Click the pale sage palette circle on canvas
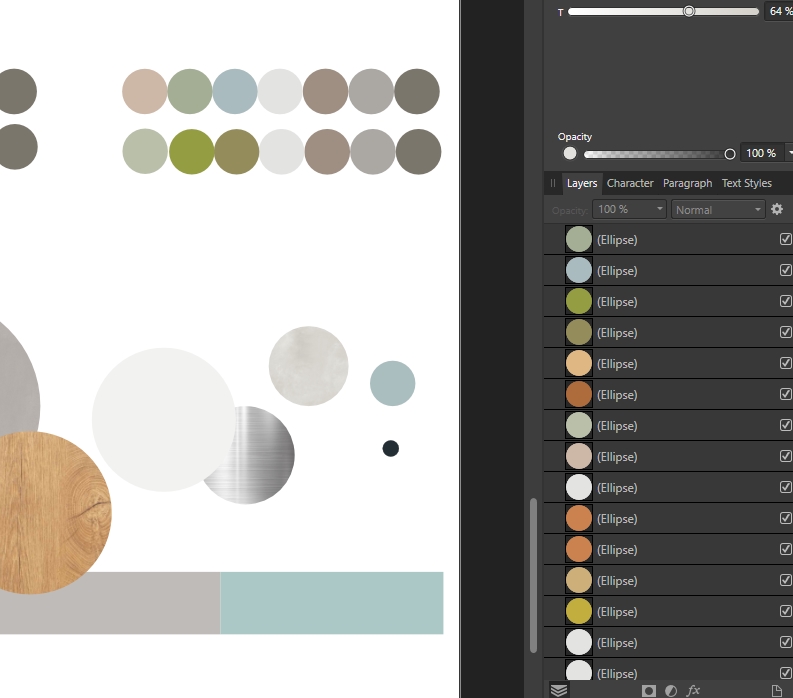The width and height of the screenshot is (793, 698). [x=145, y=151]
